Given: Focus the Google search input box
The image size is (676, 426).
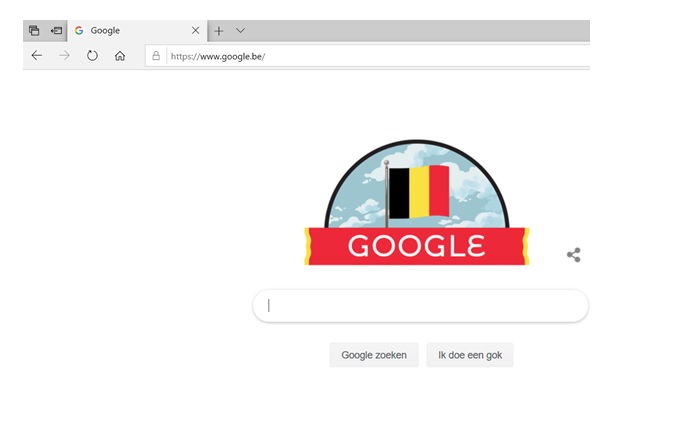Looking at the screenshot, I should click(420, 306).
